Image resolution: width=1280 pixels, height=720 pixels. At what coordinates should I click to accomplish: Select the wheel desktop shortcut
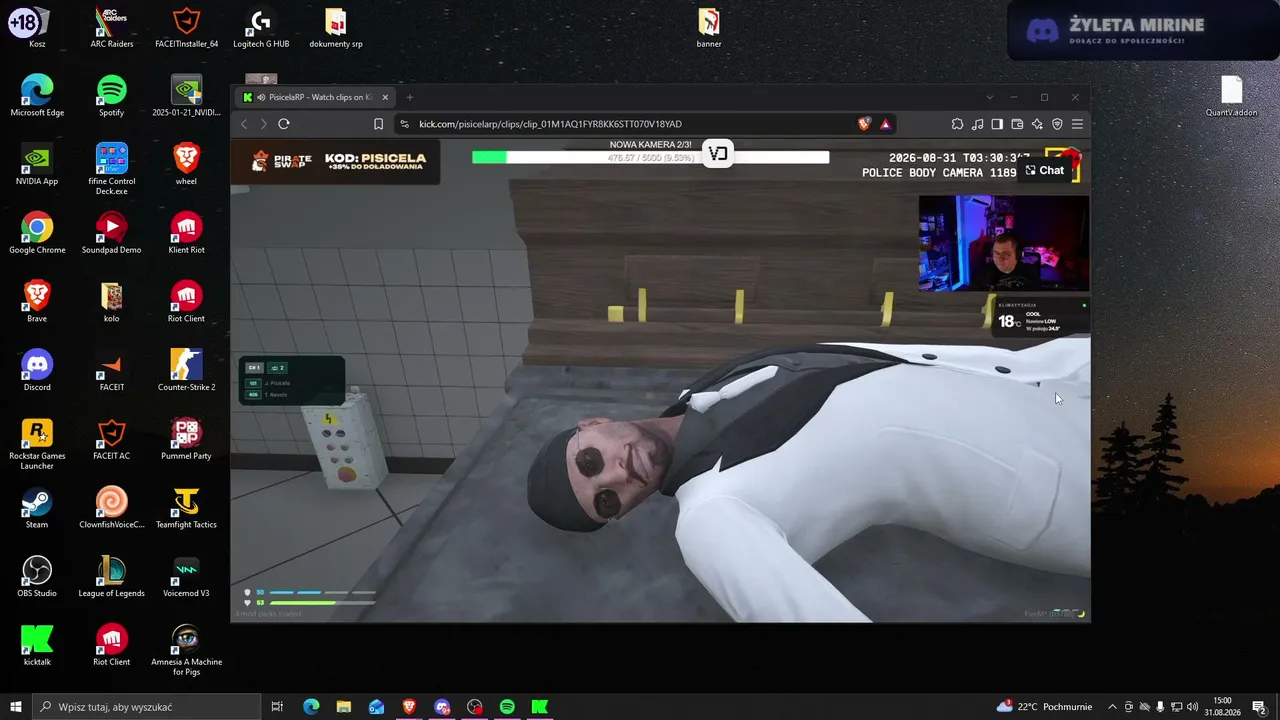click(186, 165)
